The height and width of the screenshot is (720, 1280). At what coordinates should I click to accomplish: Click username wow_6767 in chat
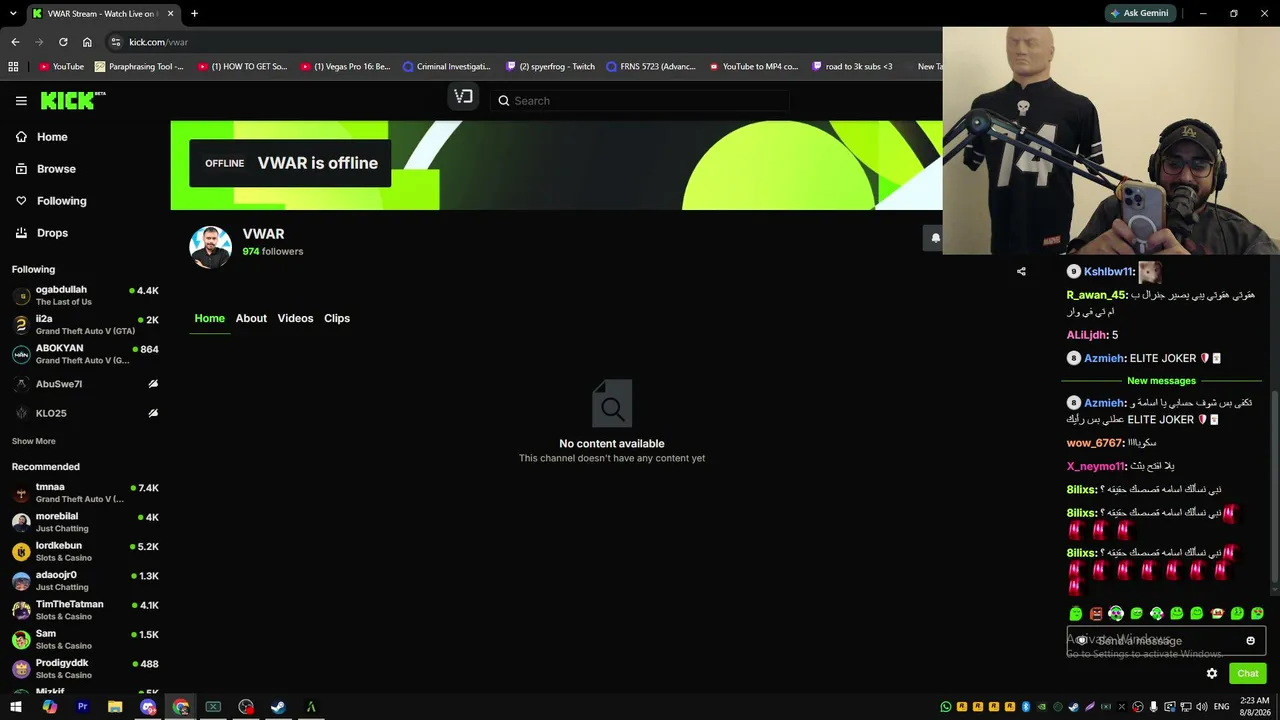1094,443
